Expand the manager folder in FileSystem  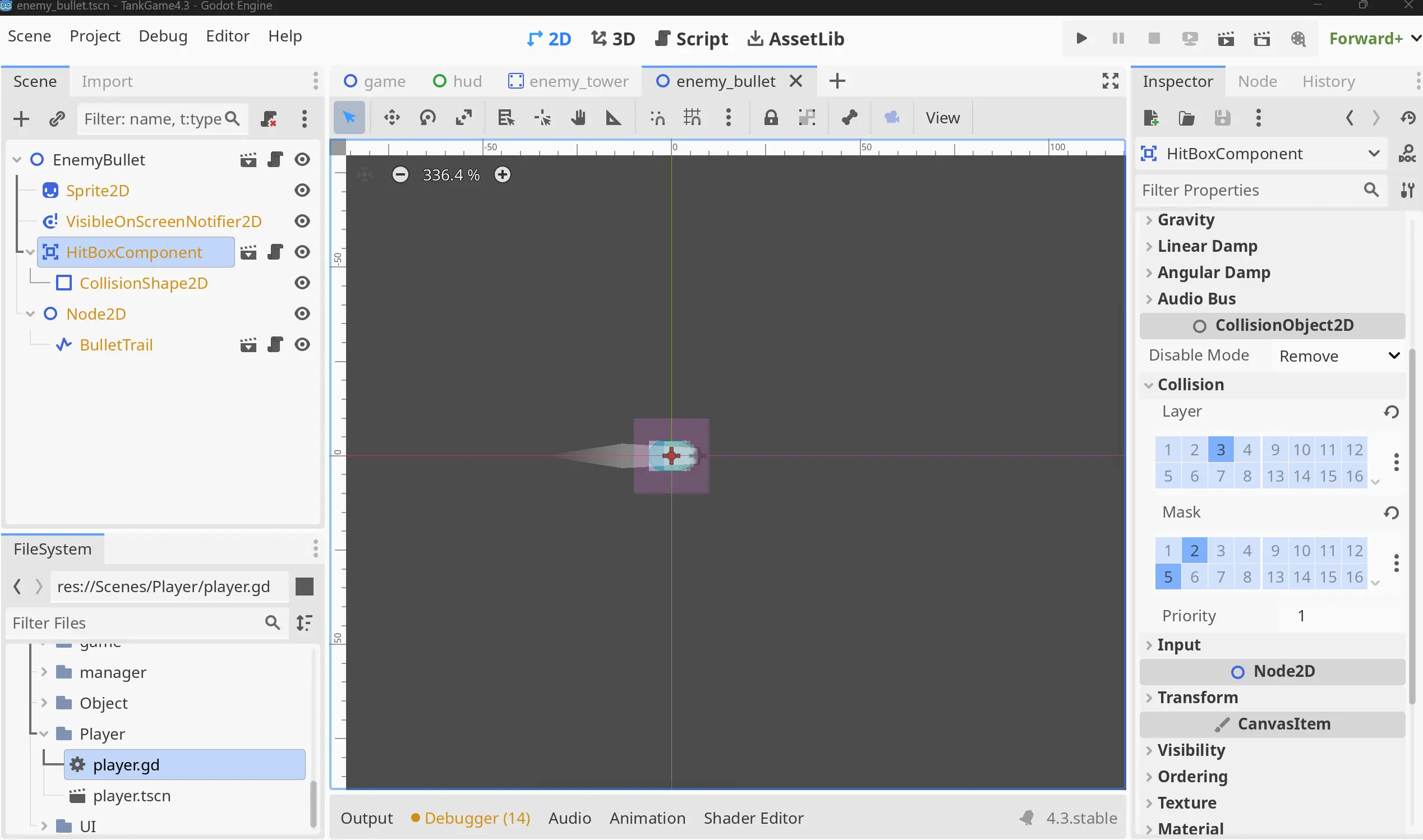click(x=44, y=672)
